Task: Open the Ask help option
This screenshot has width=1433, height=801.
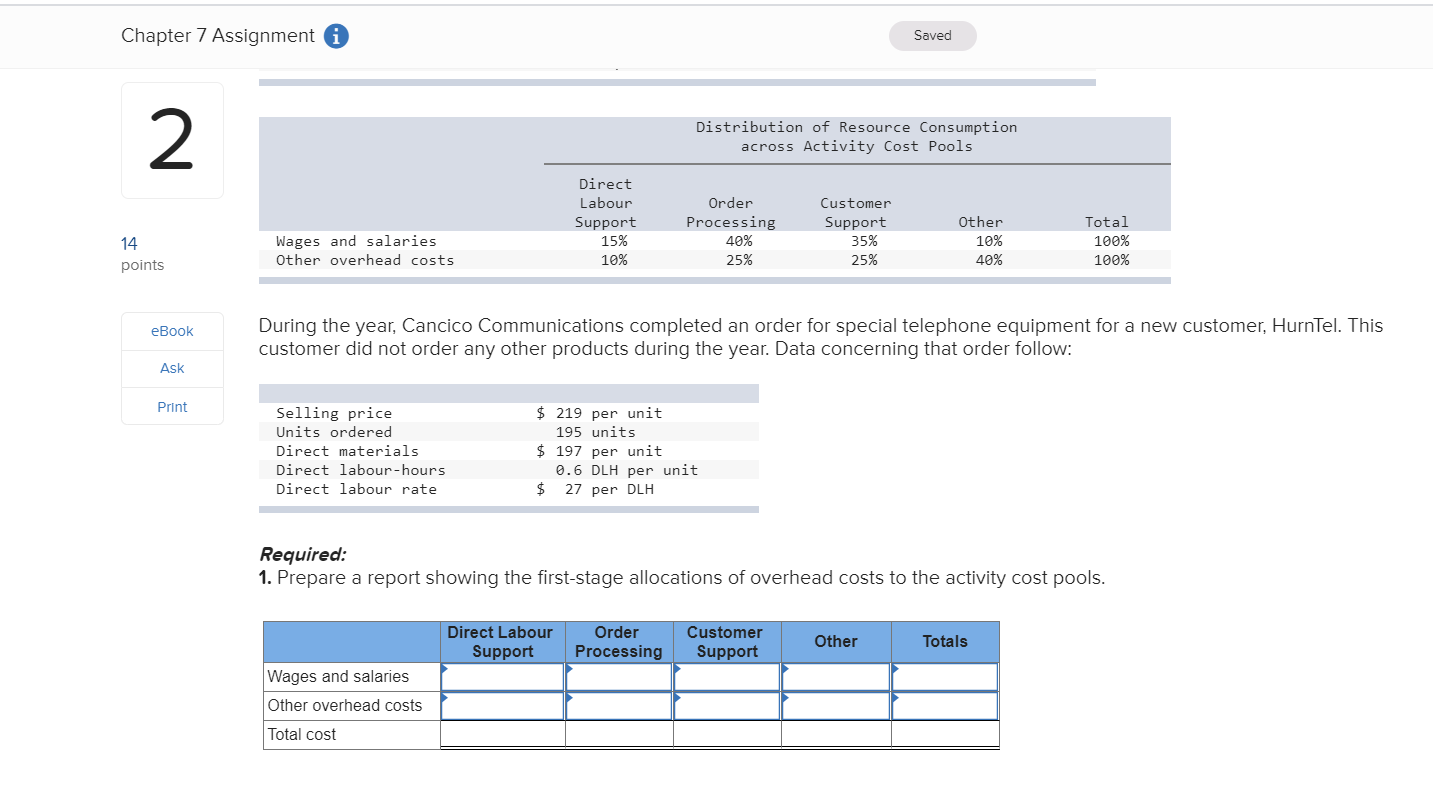Action: click(171, 368)
